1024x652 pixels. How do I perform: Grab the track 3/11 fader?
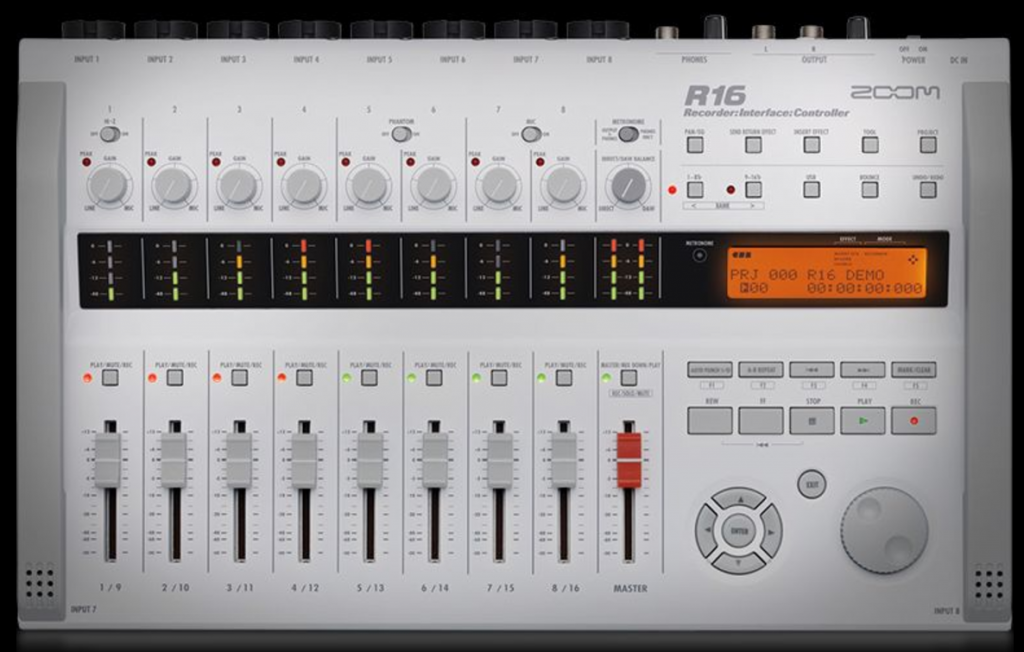239,460
